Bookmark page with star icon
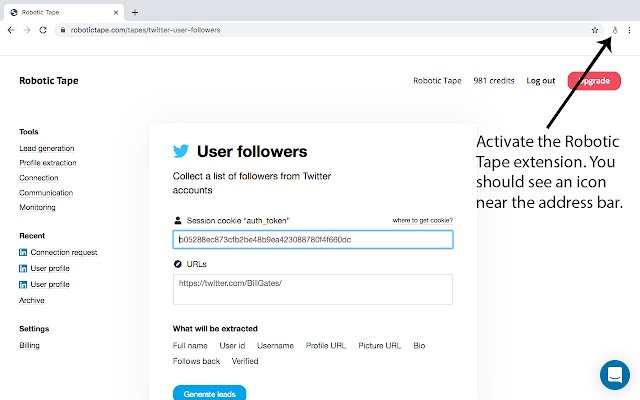The height and width of the screenshot is (400, 640). click(x=595, y=30)
